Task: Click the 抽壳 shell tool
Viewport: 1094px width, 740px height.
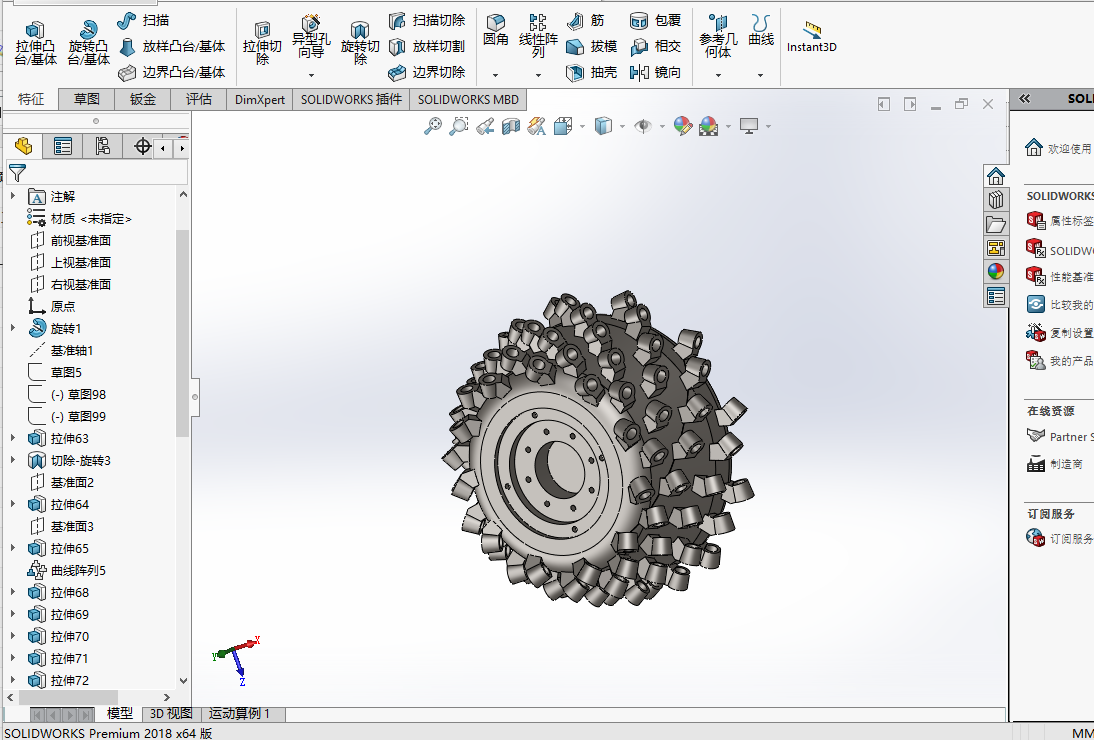Action: [x=592, y=72]
